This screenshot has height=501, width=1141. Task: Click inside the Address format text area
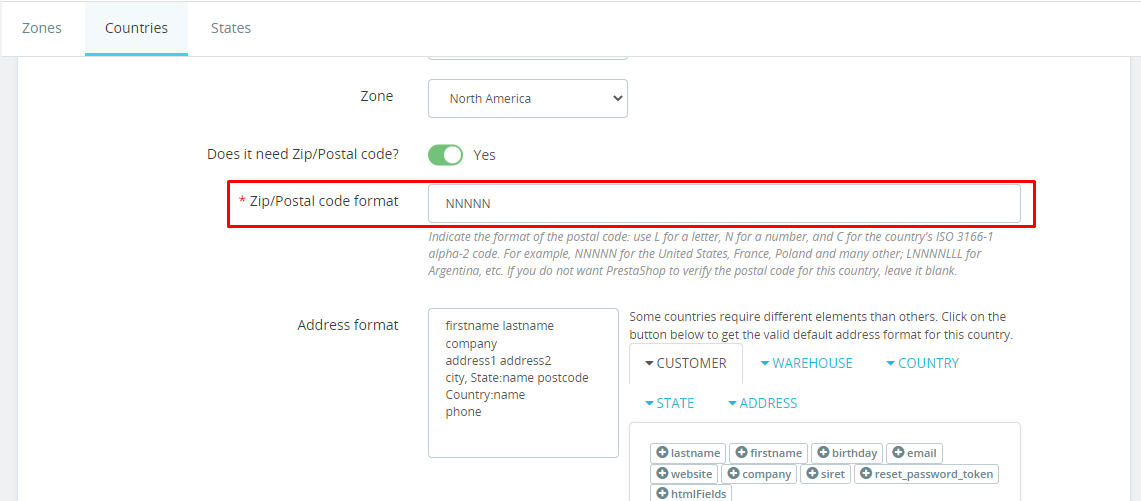tap(523, 383)
